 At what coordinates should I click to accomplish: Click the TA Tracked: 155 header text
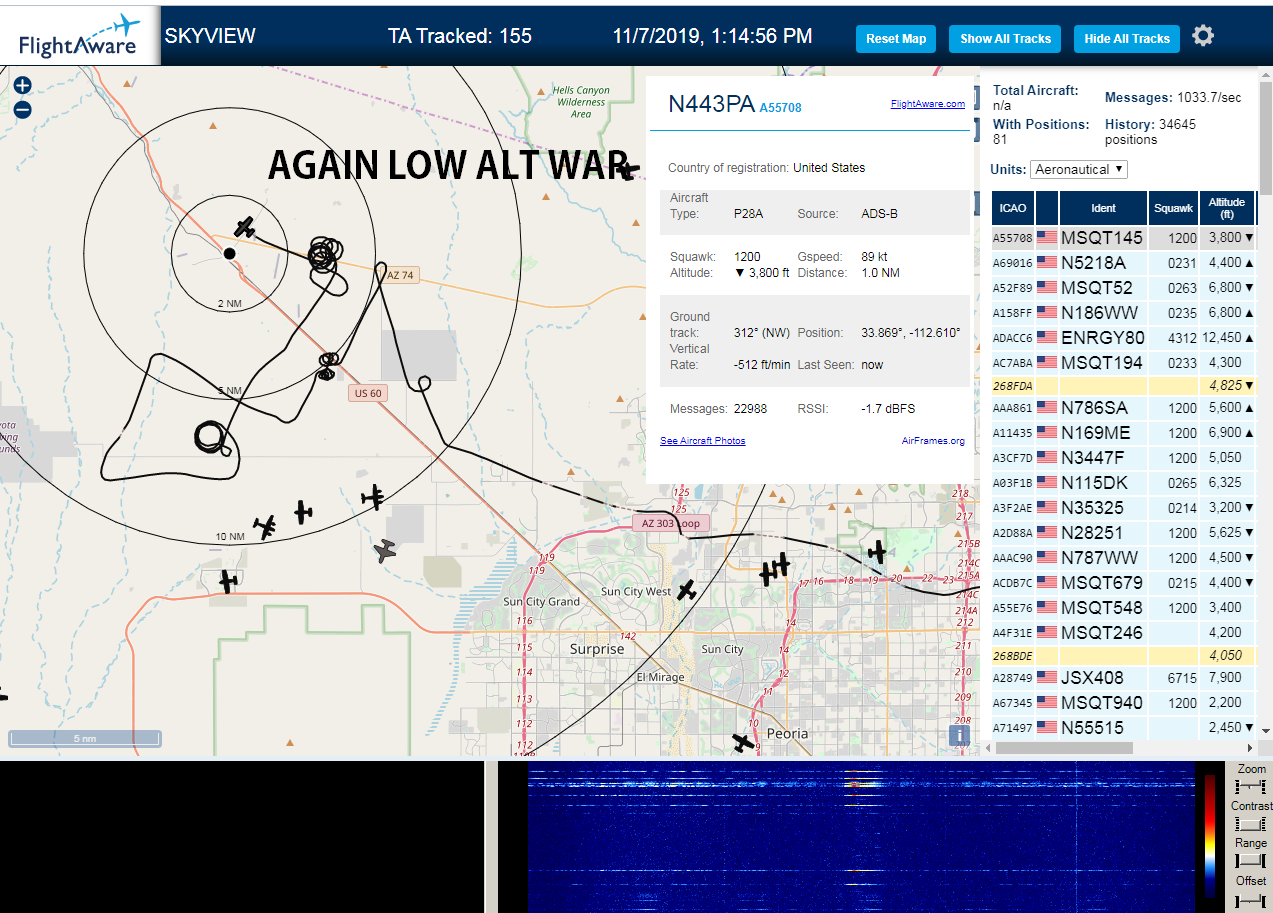pyautogui.click(x=460, y=36)
